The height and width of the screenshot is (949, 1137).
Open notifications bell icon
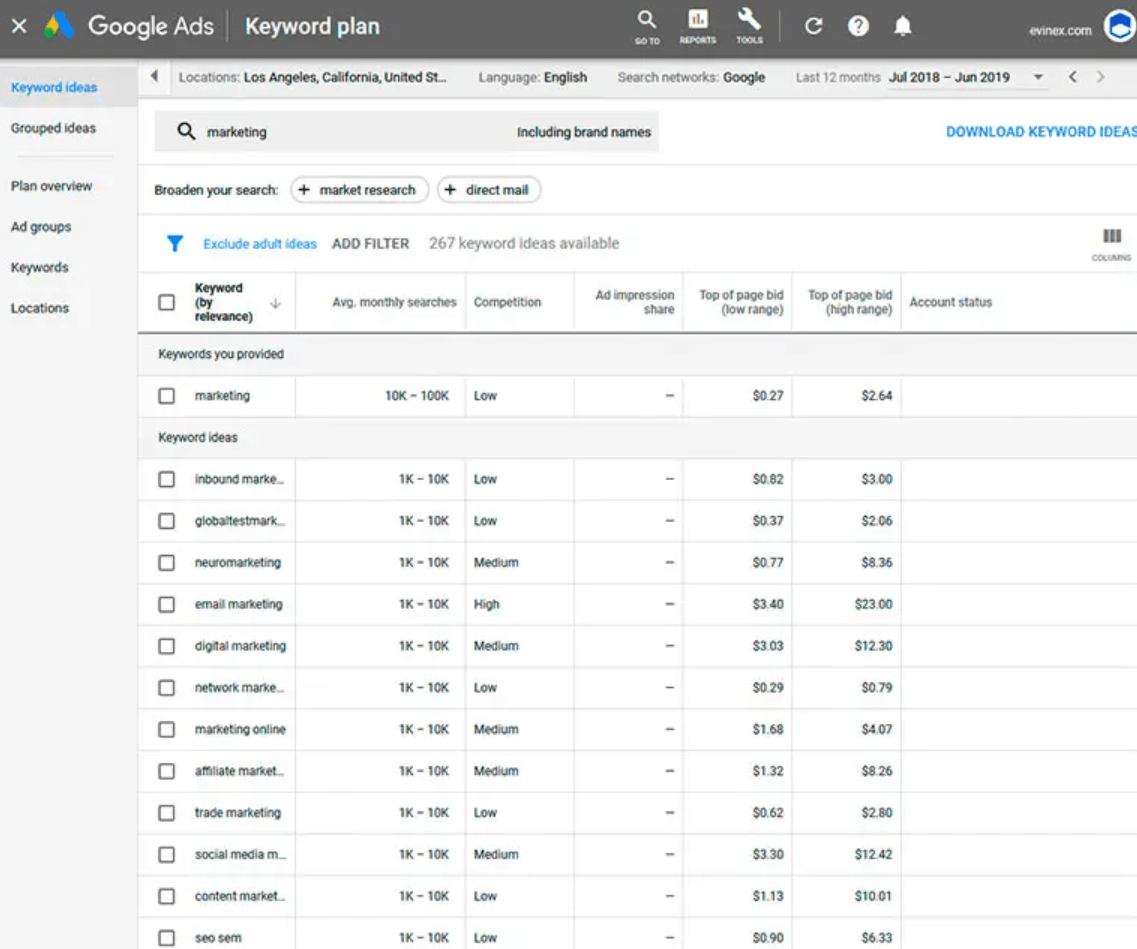tap(902, 26)
